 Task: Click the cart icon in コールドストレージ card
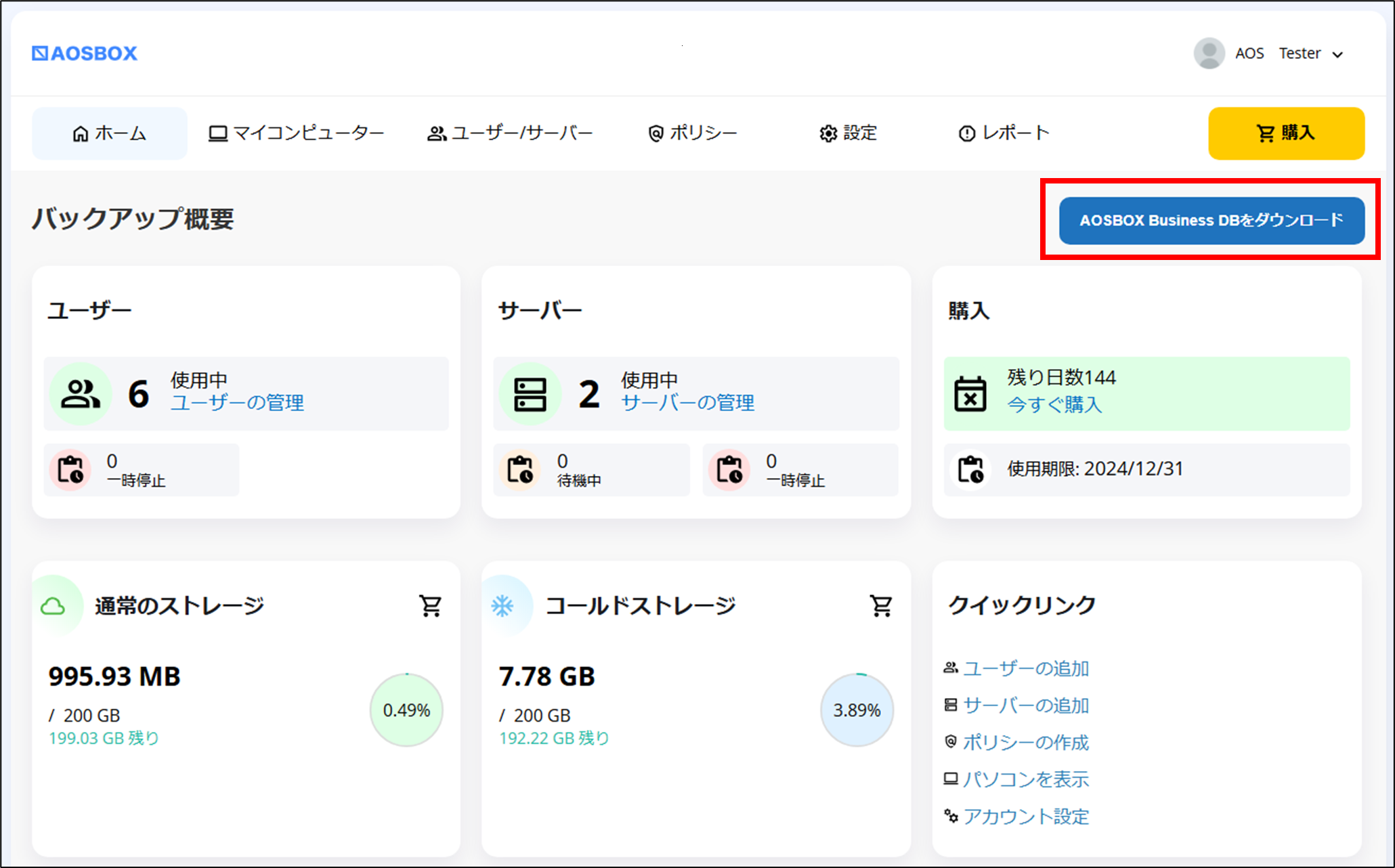881,606
